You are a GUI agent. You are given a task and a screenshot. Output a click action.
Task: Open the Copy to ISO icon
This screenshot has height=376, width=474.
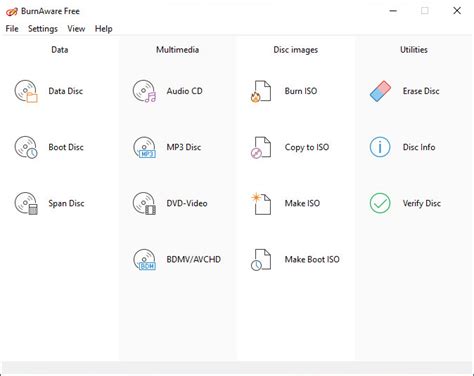pyautogui.click(x=261, y=147)
